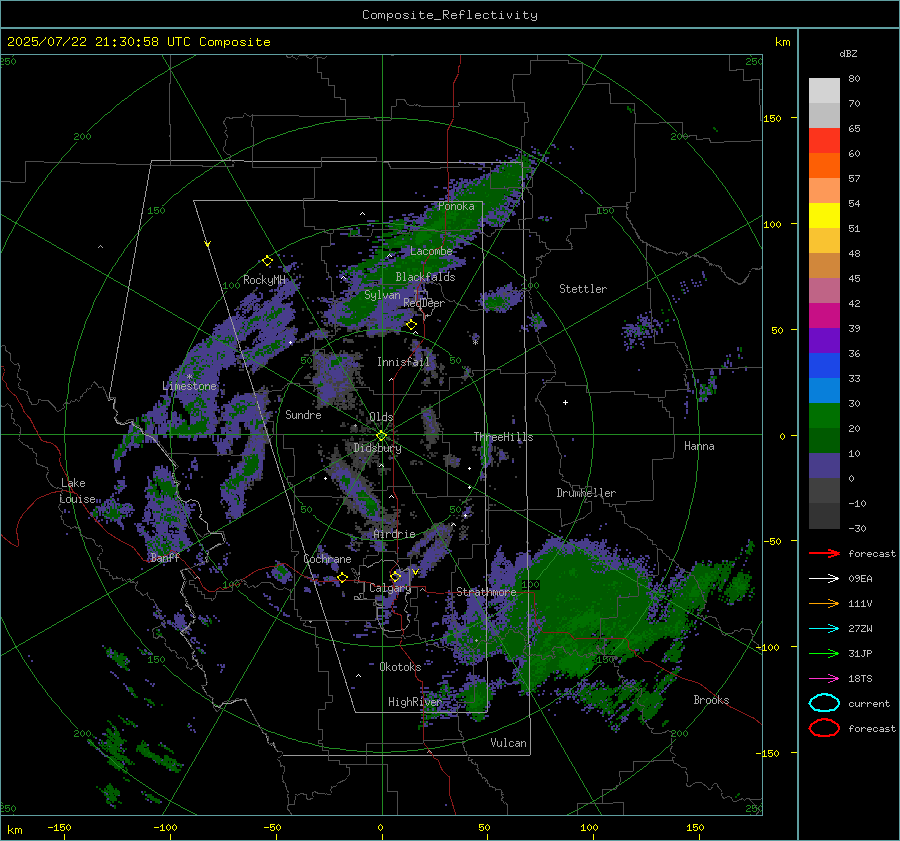Click the yellow diamond marker above Calgary
The image size is (900, 841).
(395, 576)
